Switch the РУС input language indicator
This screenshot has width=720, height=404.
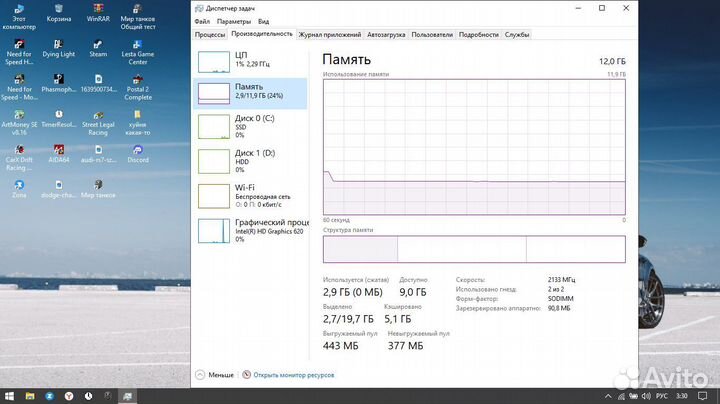tap(662, 396)
